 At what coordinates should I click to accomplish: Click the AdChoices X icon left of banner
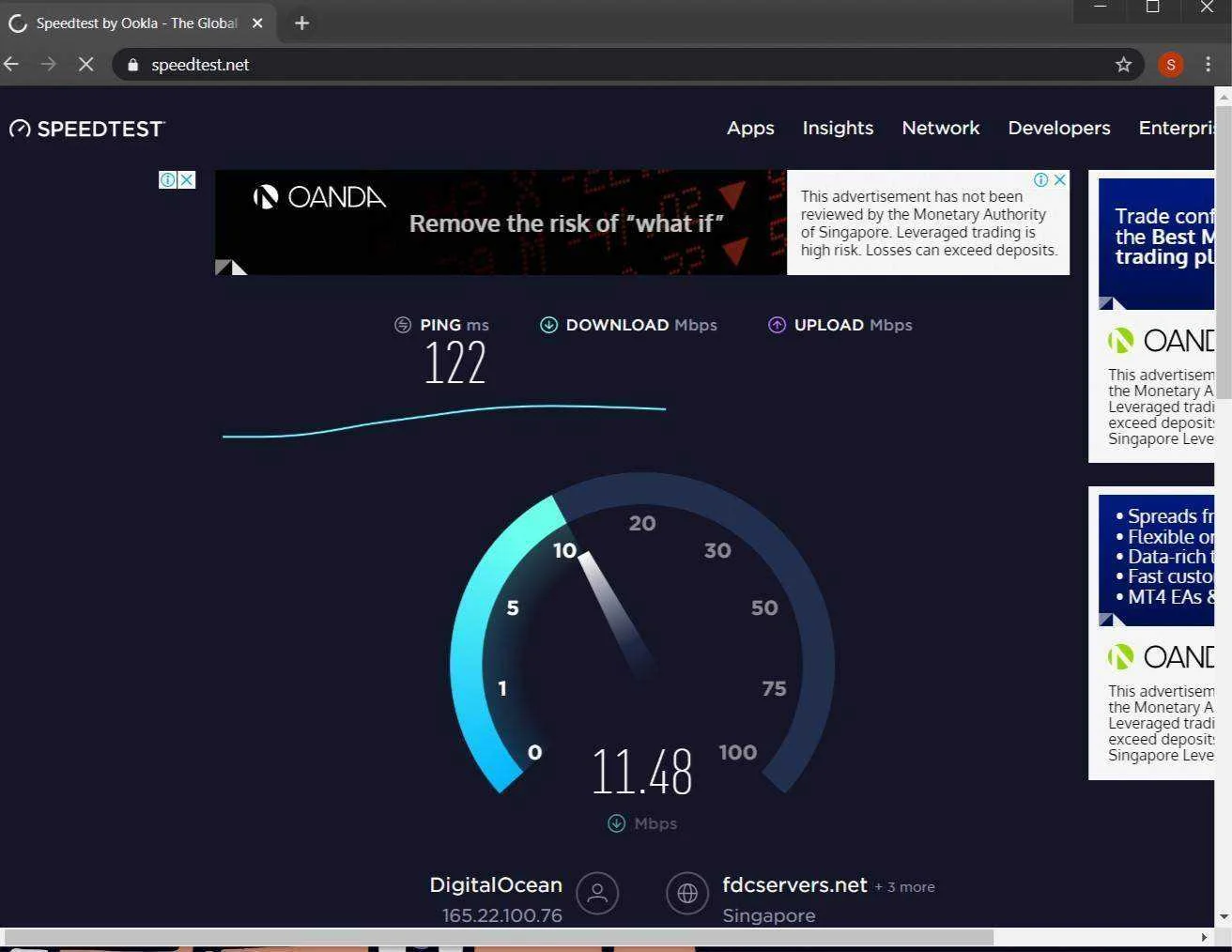pos(187,179)
